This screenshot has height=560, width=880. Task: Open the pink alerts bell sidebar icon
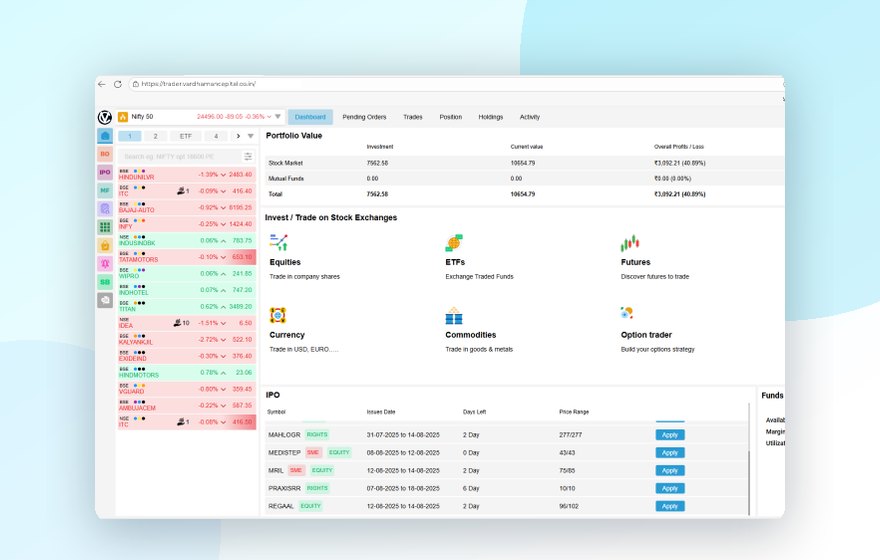point(105,264)
